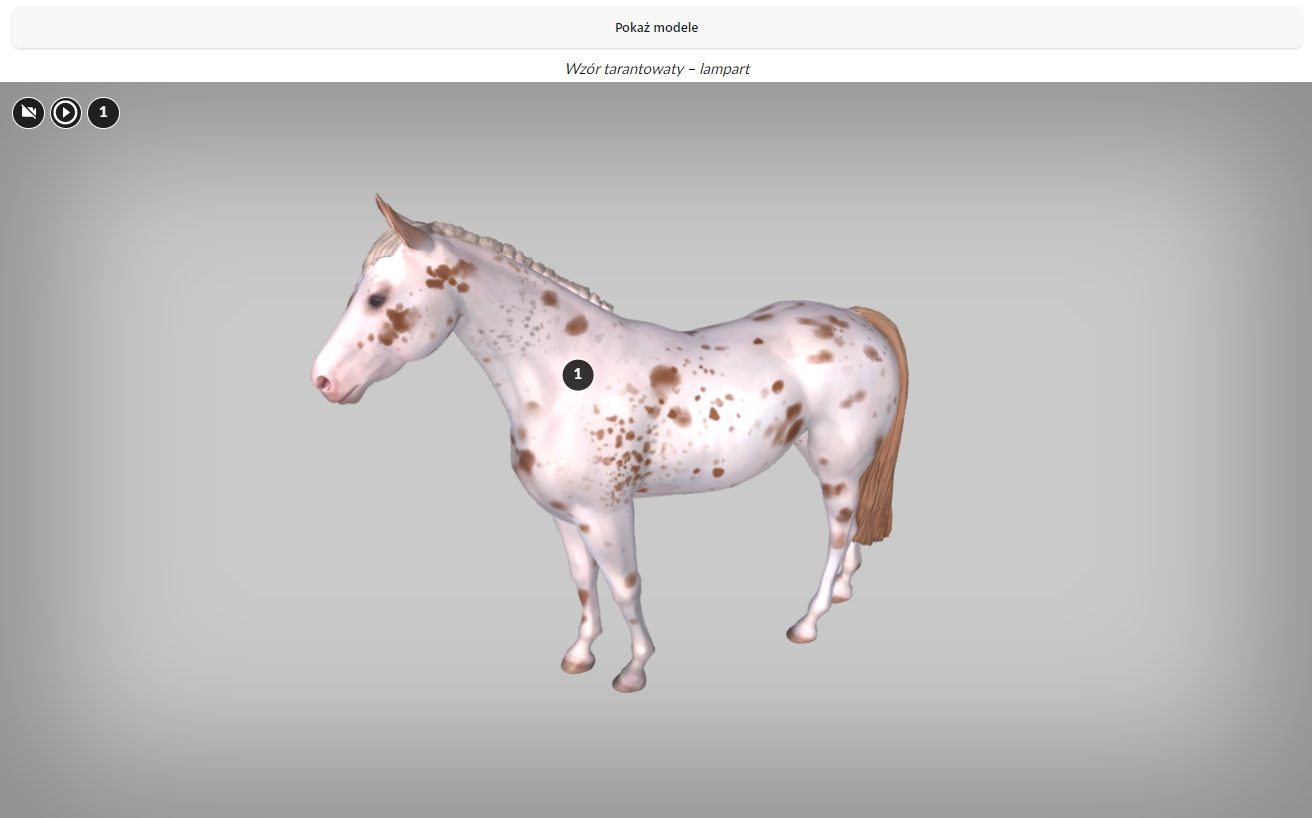Select the numbered 1 icon in the viewer toolbar
The width and height of the screenshot is (1312, 818).
[103, 113]
